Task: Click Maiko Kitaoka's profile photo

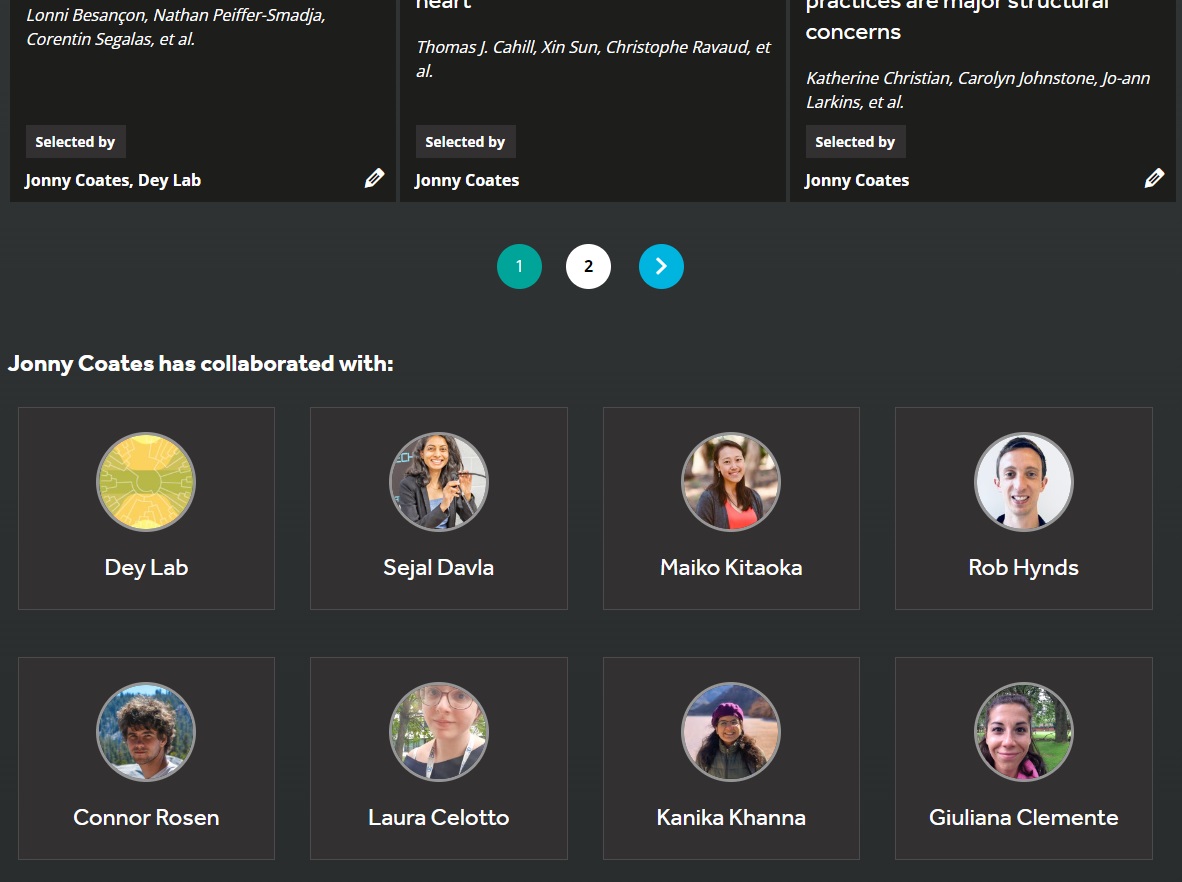Action: click(x=731, y=482)
